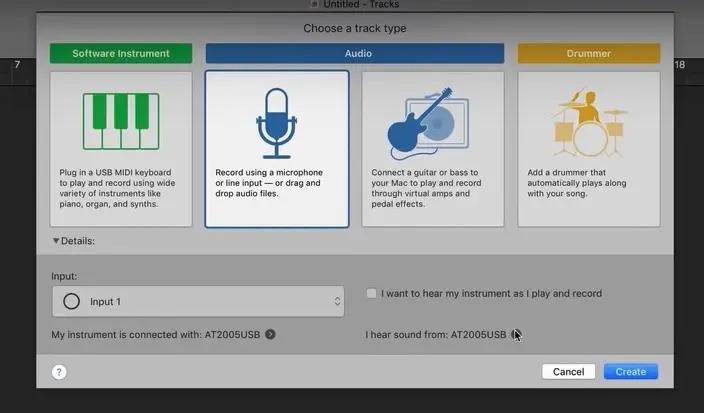Click the Cancel button
The width and height of the screenshot is (704, 413).
pos(568,372)
